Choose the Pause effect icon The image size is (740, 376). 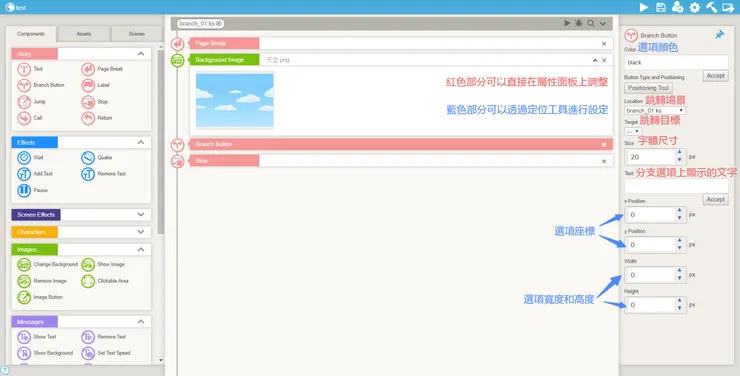click(x=24, y=190)
